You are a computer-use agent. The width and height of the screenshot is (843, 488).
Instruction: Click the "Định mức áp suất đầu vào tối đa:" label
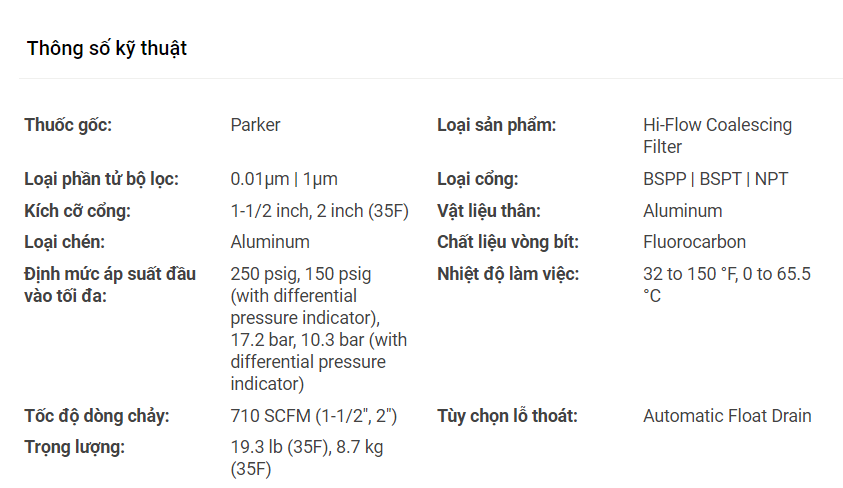coord(110,284)
